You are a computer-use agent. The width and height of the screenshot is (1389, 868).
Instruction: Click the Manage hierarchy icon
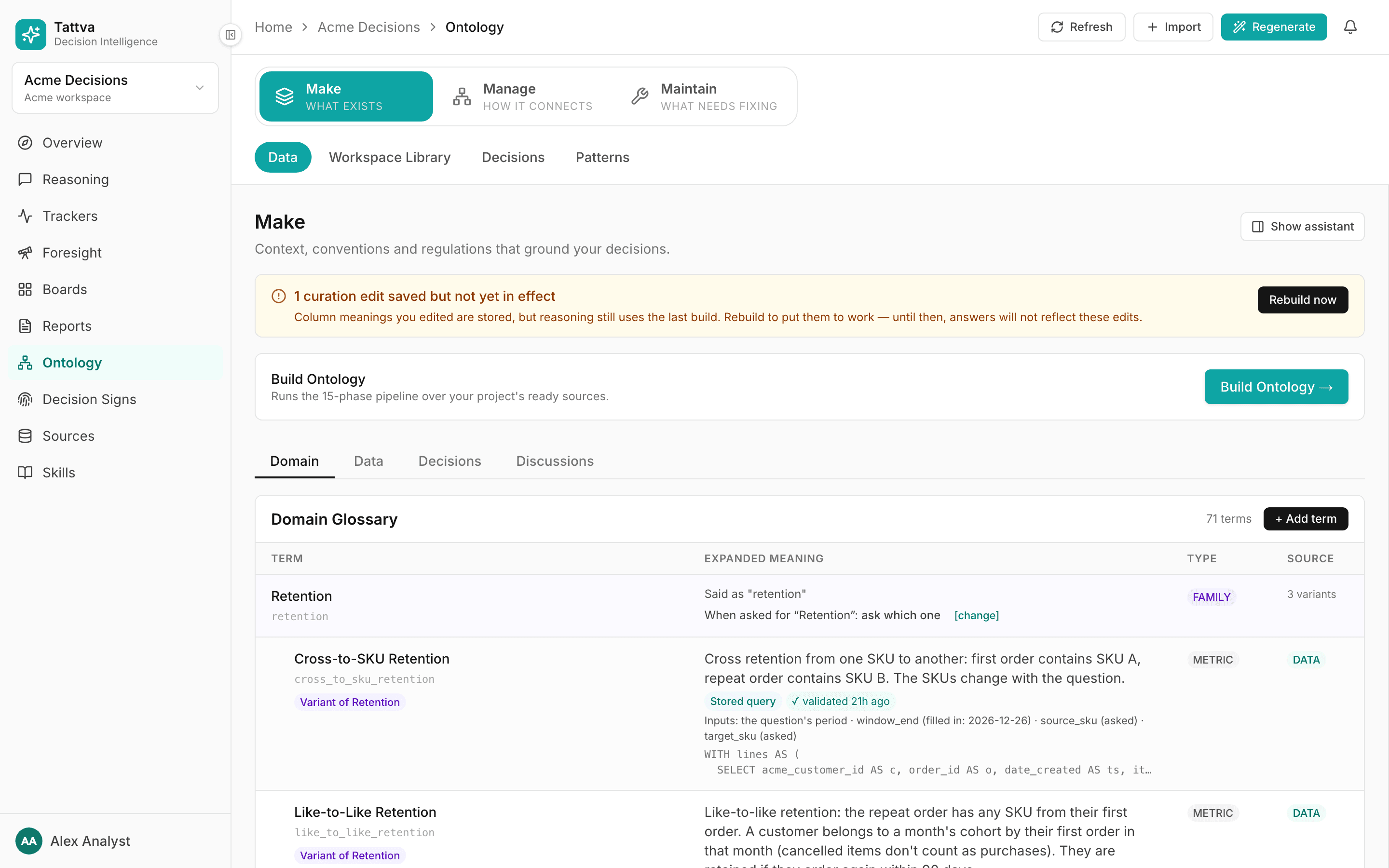tap(462, 96)
